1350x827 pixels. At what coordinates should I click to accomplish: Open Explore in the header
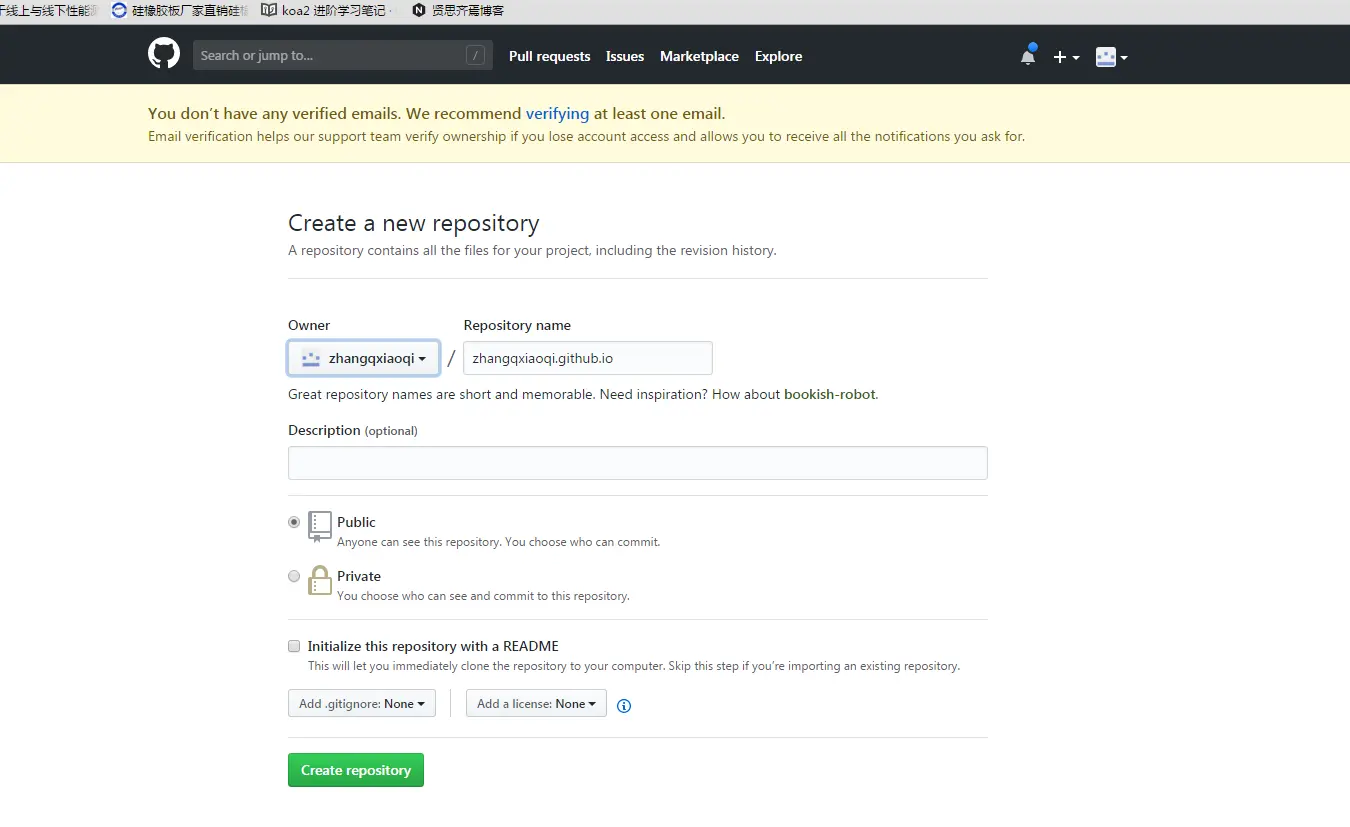point(778,56)
